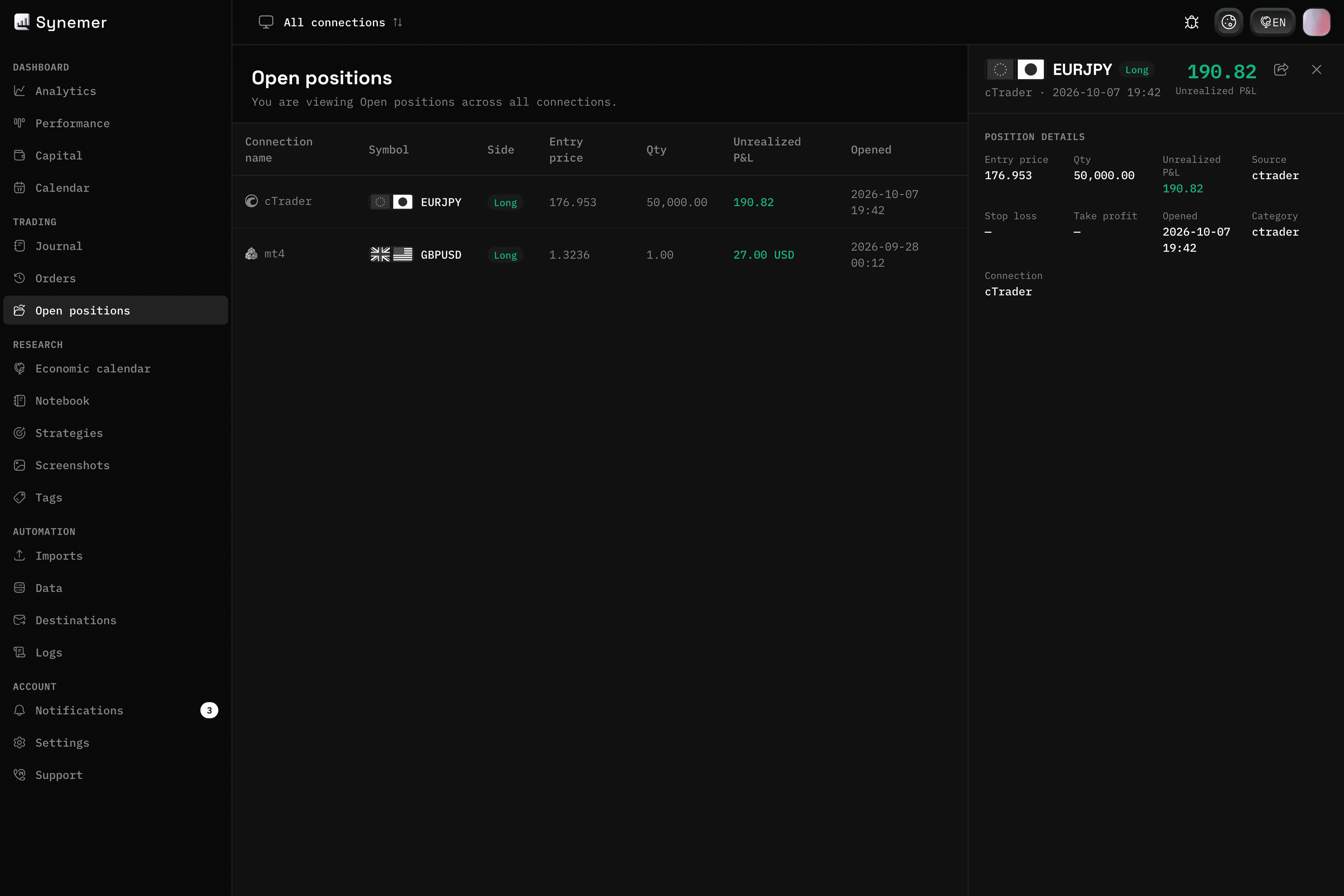Share the EURJPY position
Screen dimensions: 1344x896
click(x=1281, y=69)
